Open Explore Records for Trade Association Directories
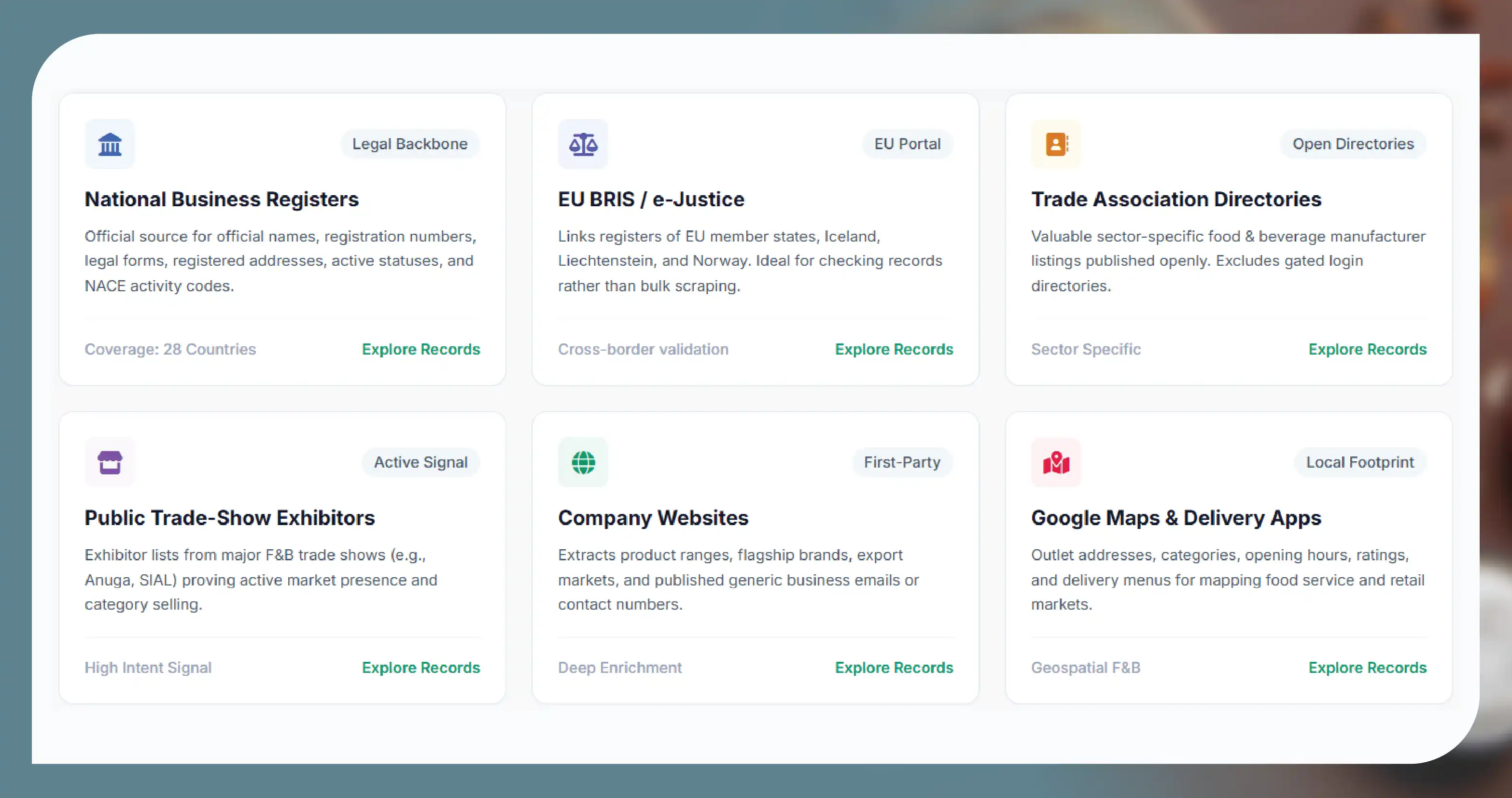The image size is (1512, 798). coord(1368,349)
